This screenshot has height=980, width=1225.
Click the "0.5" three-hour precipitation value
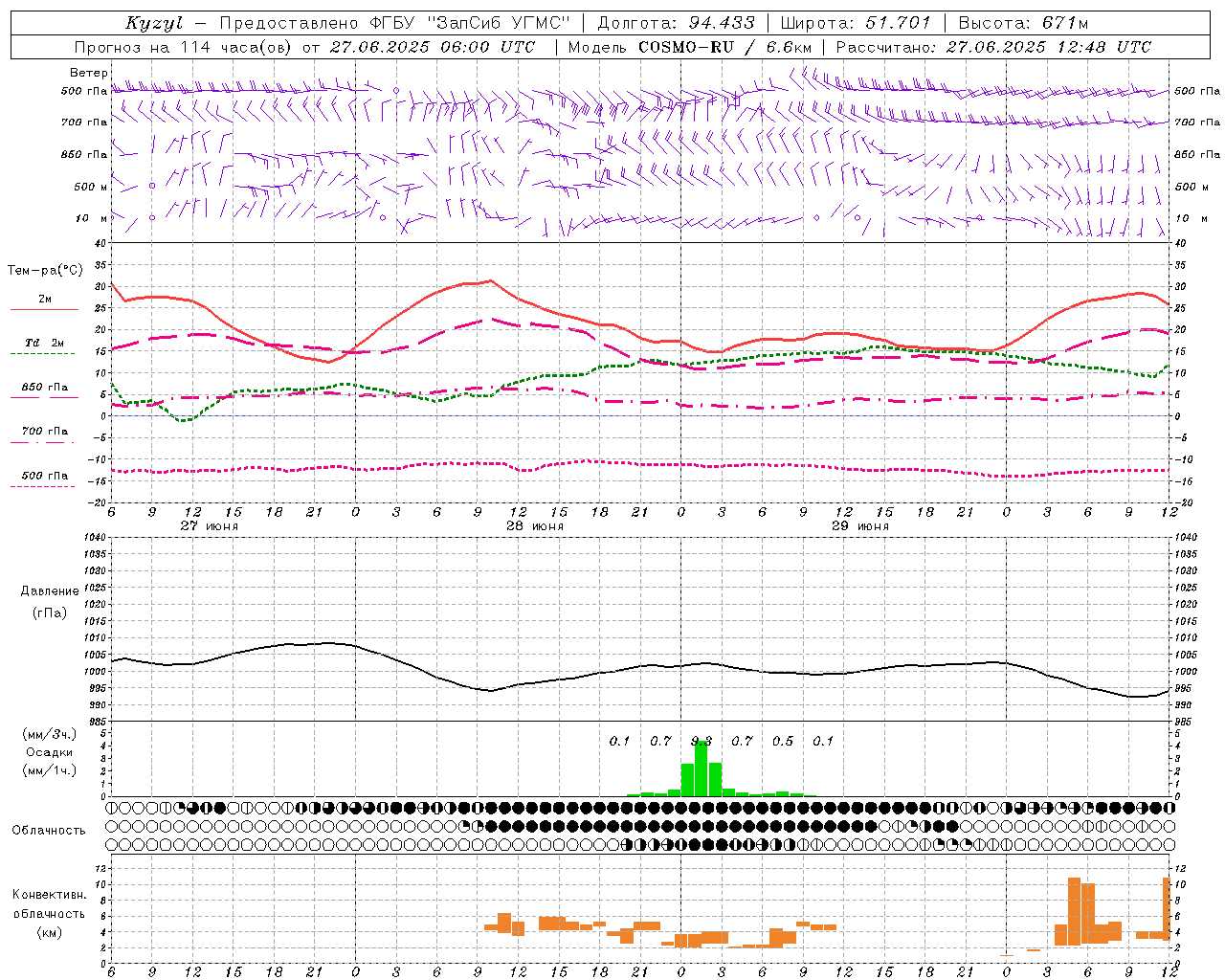[x=783, y=741]
